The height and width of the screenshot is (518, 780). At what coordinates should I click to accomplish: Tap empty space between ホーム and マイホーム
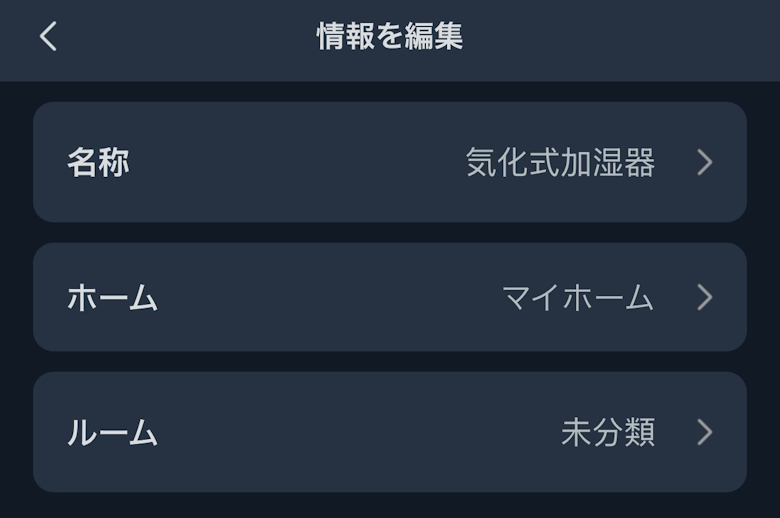pyautogui.click(x=330, y=297)
